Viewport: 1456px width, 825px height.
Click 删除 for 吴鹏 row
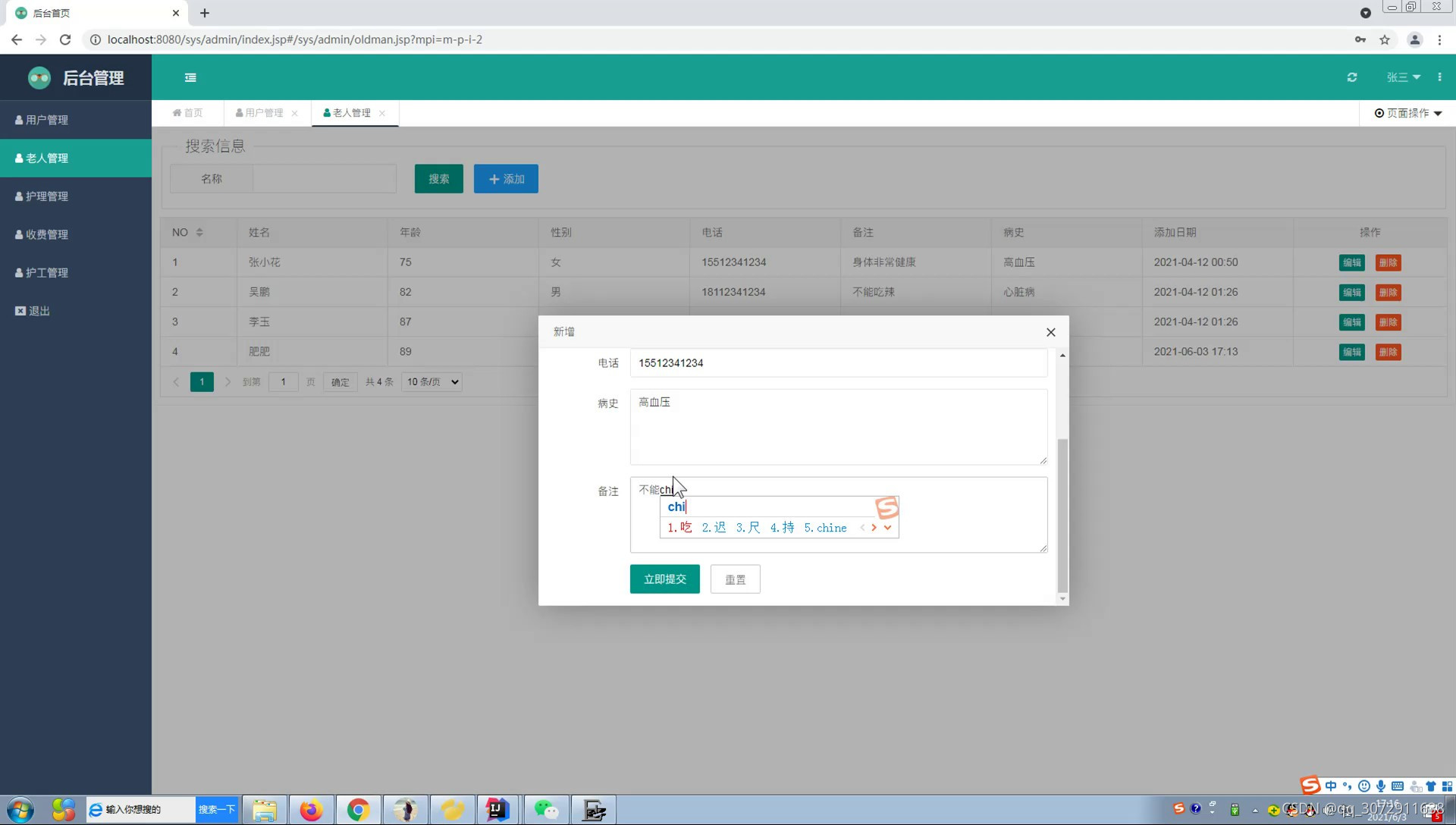(1389, 292)
